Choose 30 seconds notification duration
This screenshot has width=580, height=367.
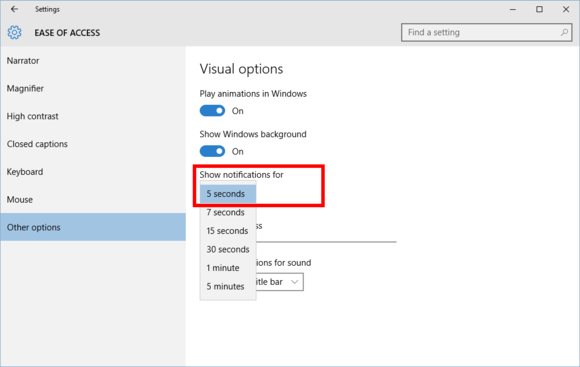[228, 249]
